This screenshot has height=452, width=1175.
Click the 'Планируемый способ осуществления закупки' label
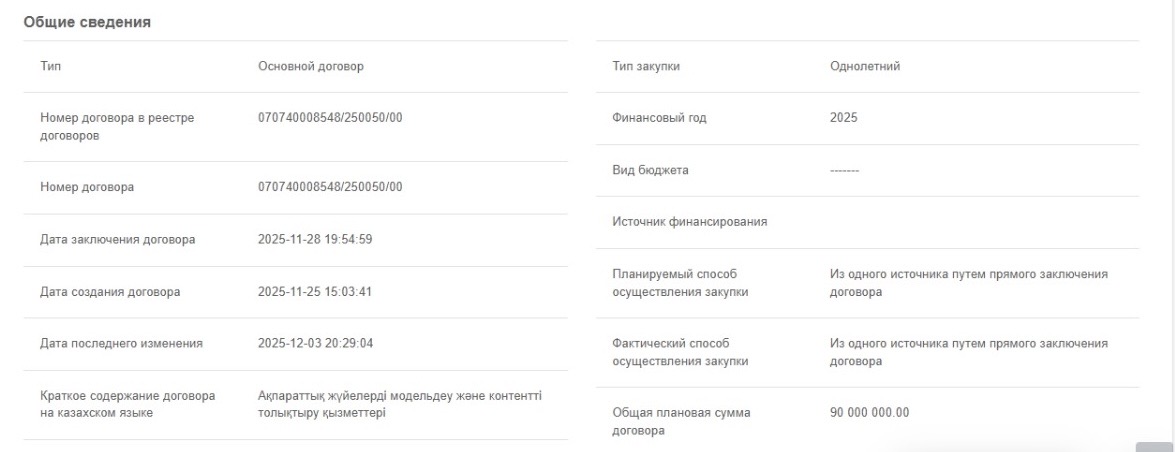(680, 283)
